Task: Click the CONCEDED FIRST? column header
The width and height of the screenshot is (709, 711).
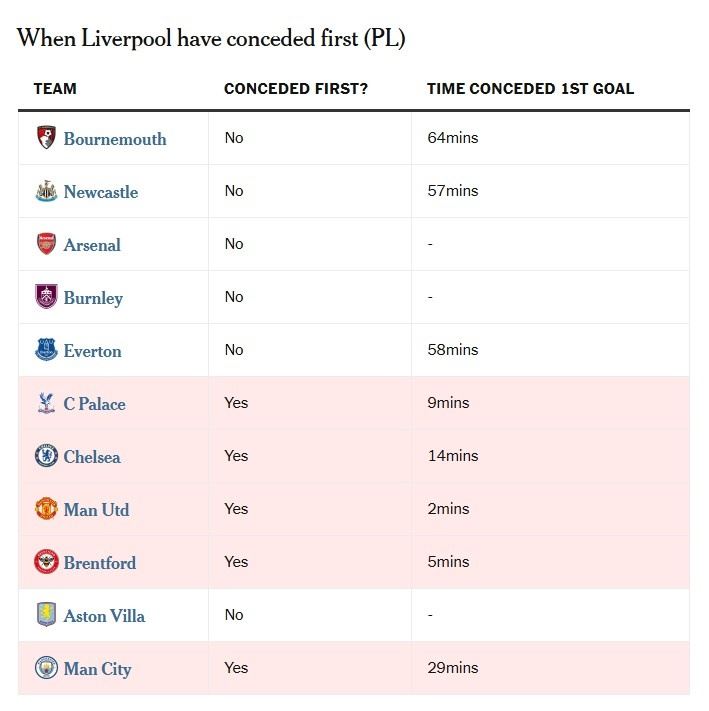Action: (x=296, y=88)
